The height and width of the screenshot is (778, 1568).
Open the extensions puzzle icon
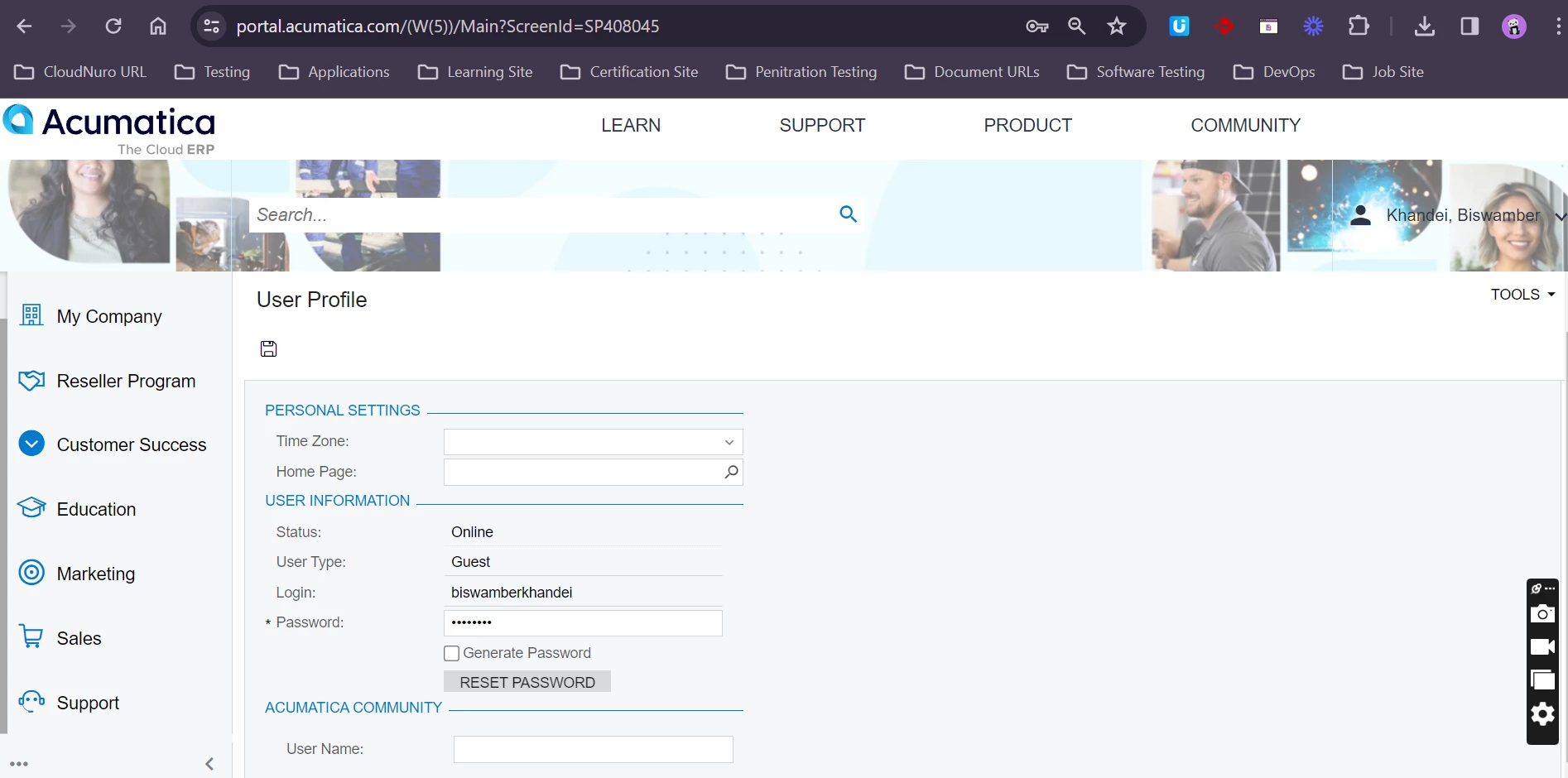[1359, 26]
